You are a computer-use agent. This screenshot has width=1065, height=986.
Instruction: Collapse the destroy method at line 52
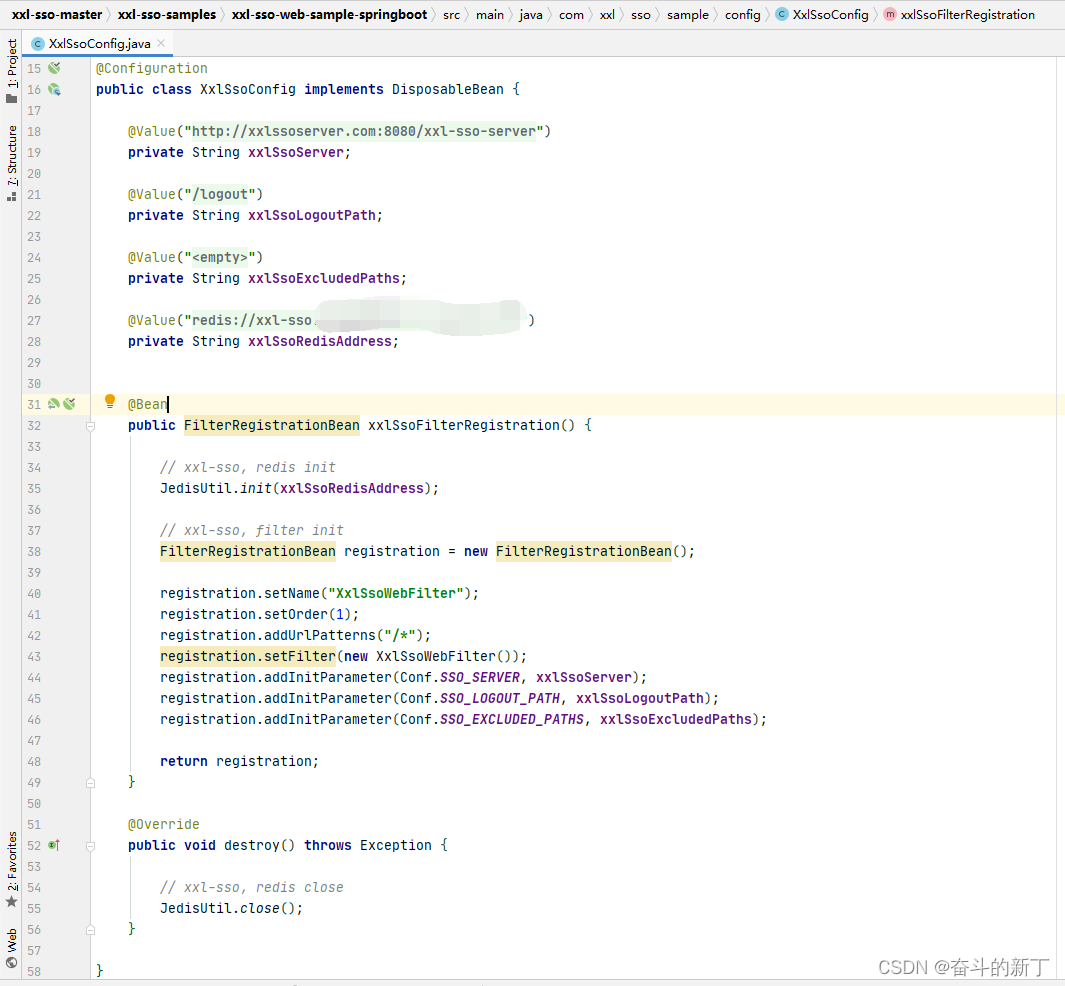(x=90, y=845)
